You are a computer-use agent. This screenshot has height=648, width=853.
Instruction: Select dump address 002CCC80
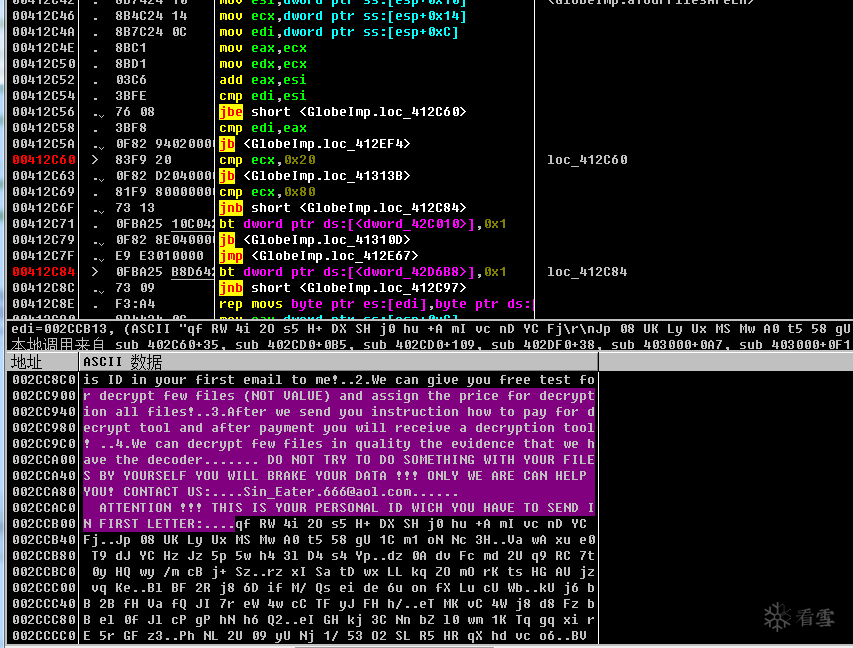44,620
